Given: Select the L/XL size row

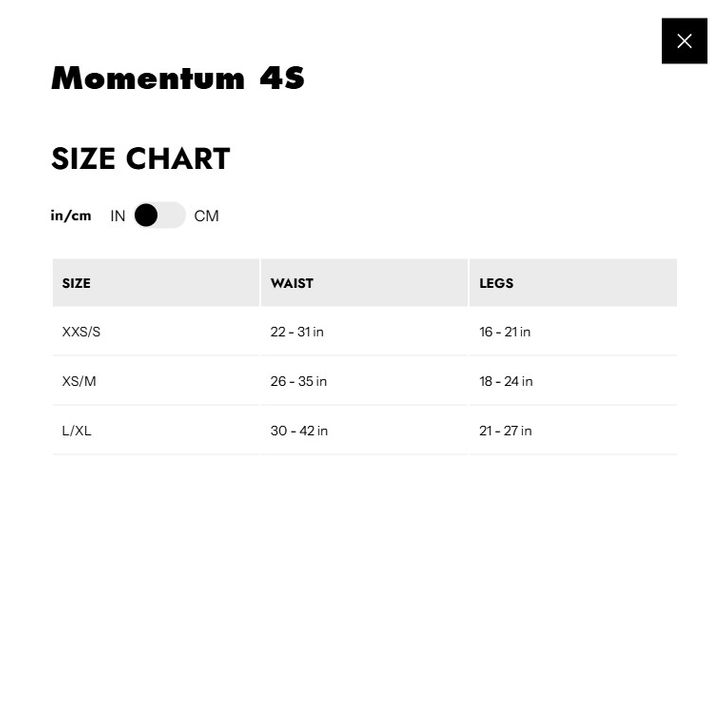Looking at the screenshot, I should pos(76,431).
